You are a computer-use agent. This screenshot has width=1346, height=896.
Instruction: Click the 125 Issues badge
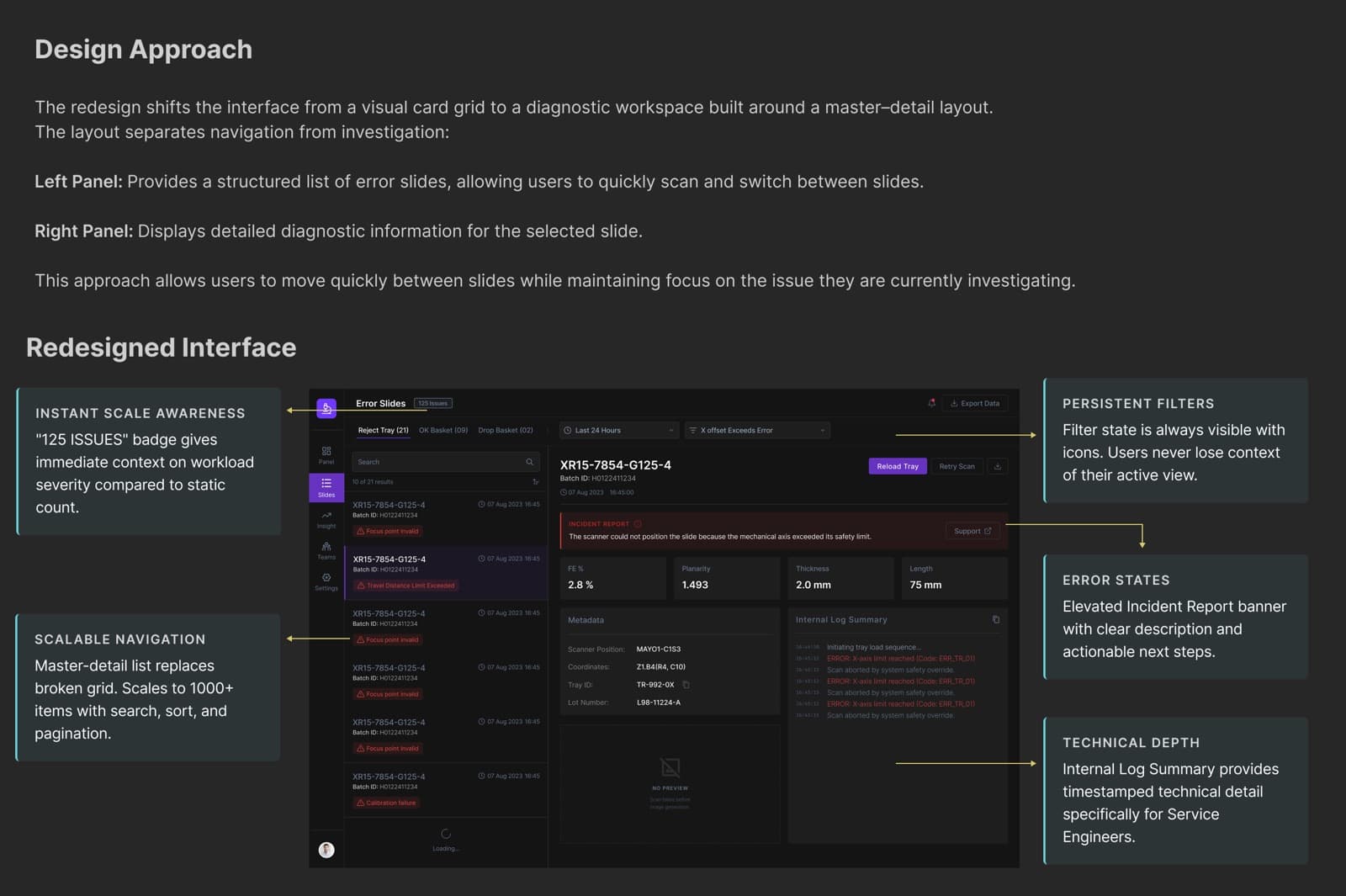(433, 403)
